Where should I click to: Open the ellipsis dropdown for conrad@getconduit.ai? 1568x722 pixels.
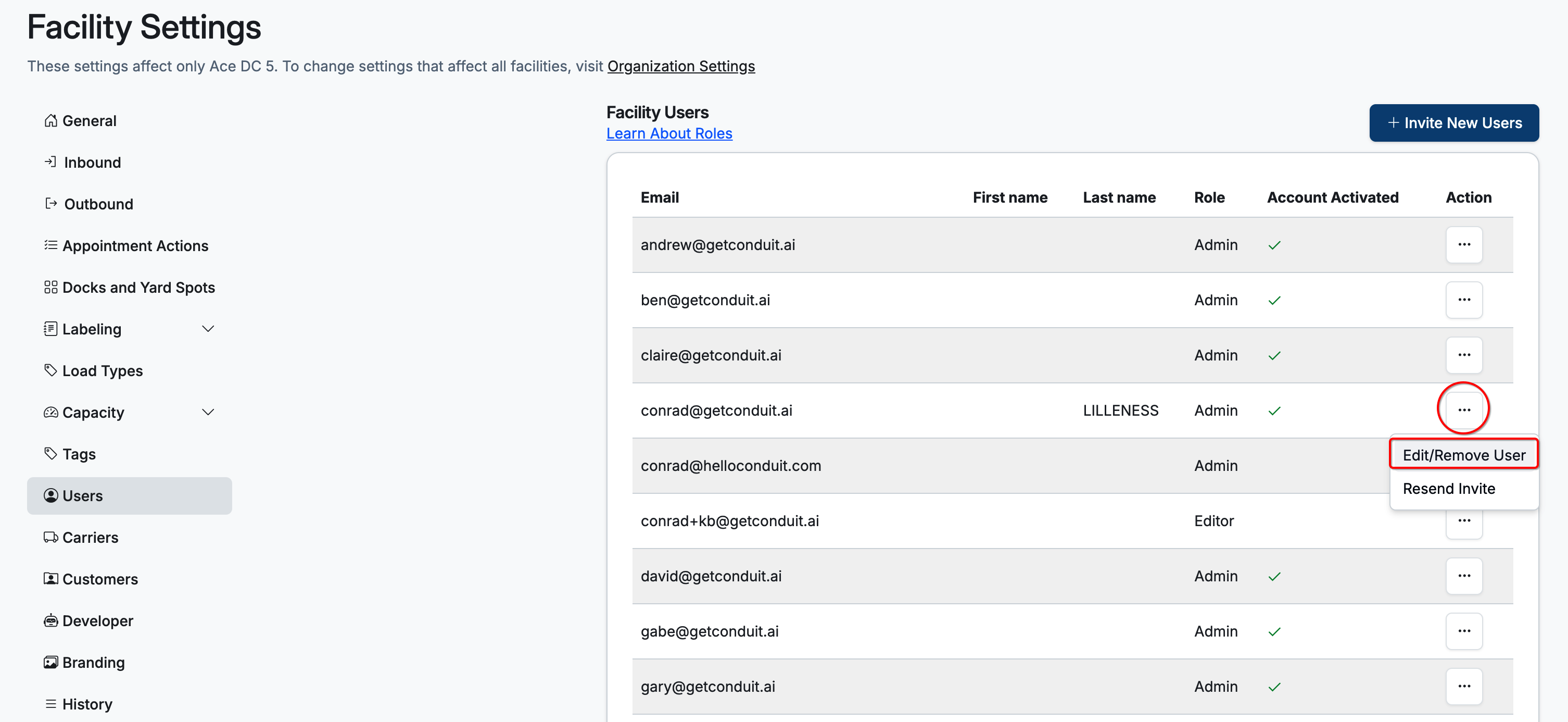[1464, 410]
